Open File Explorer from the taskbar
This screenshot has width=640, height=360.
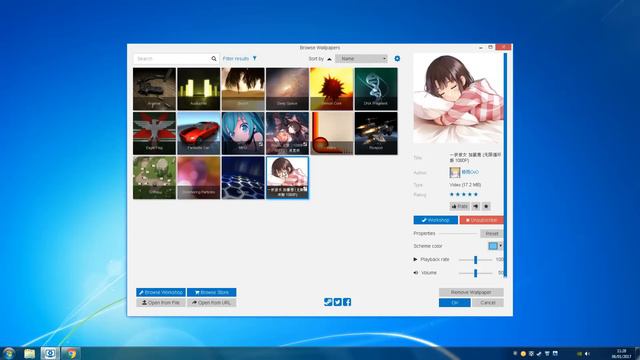coord(29,353)
